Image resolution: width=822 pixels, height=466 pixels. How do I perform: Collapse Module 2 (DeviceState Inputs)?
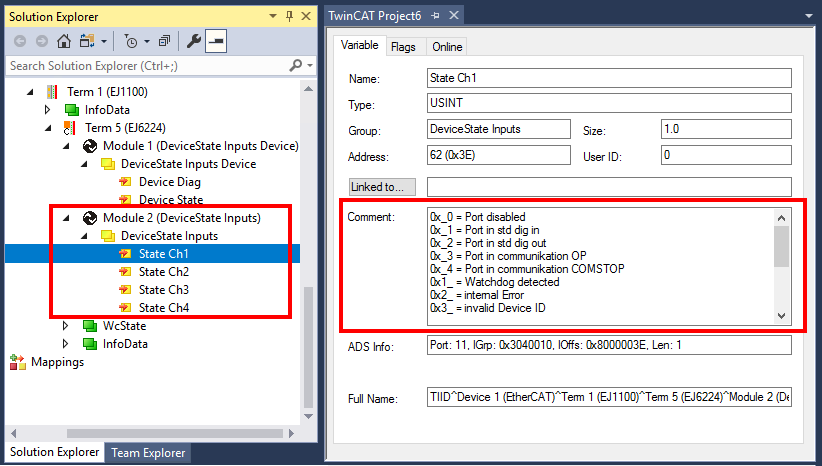tap(67, 218)
